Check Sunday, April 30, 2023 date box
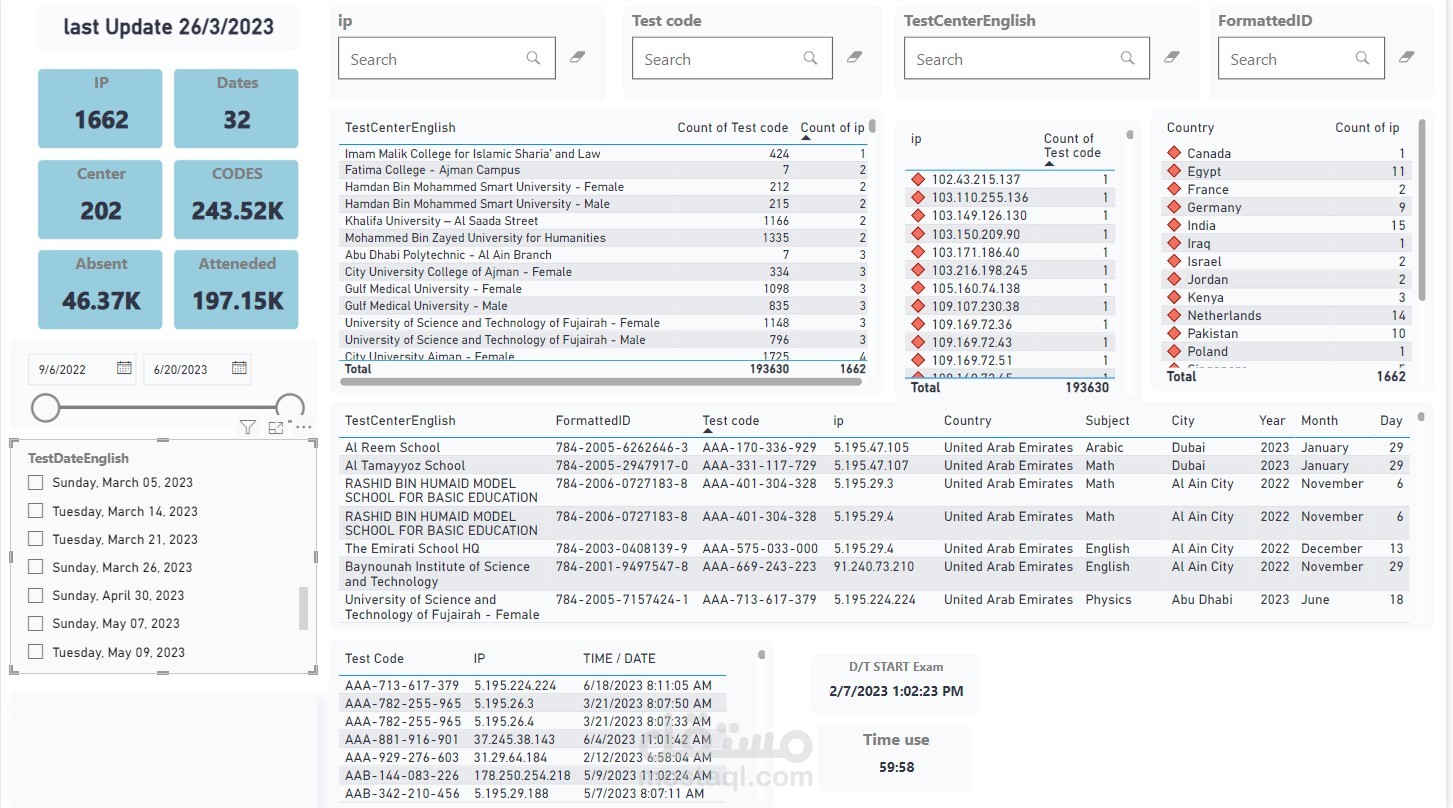The image size is (1453, 808). [36, 595]
